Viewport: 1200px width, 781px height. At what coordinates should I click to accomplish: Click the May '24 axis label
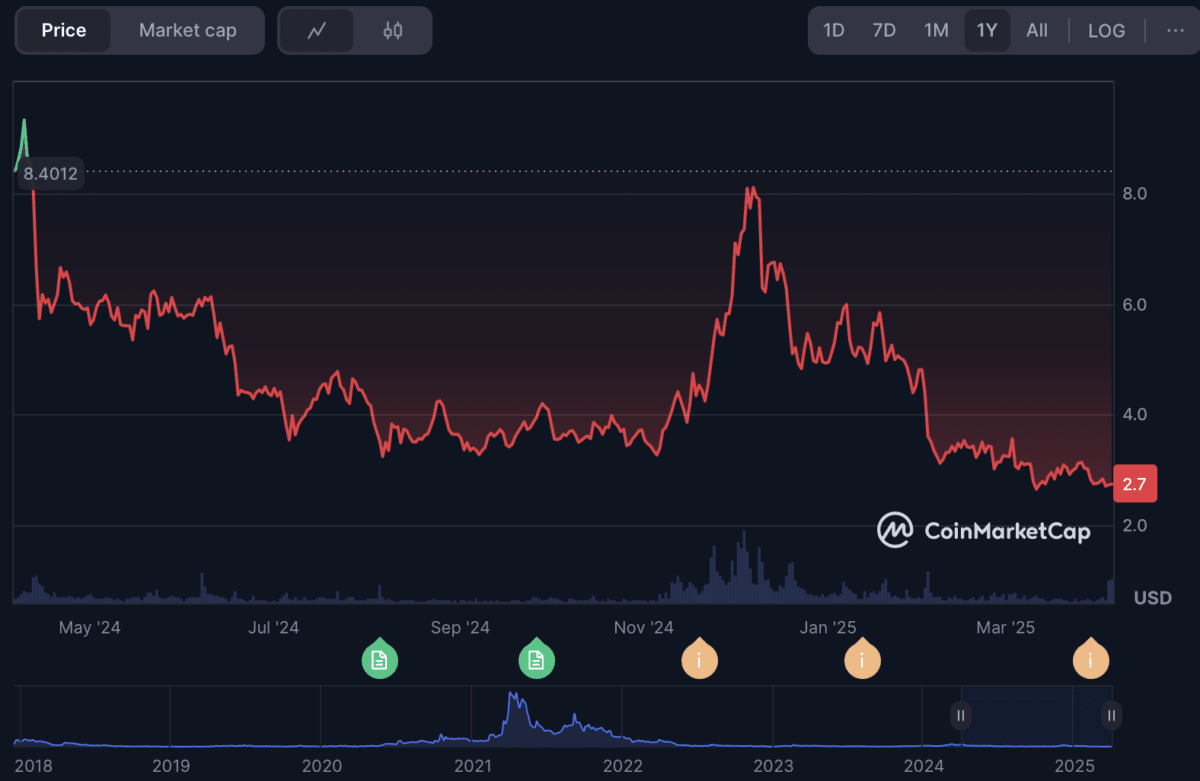pos(89,628)
